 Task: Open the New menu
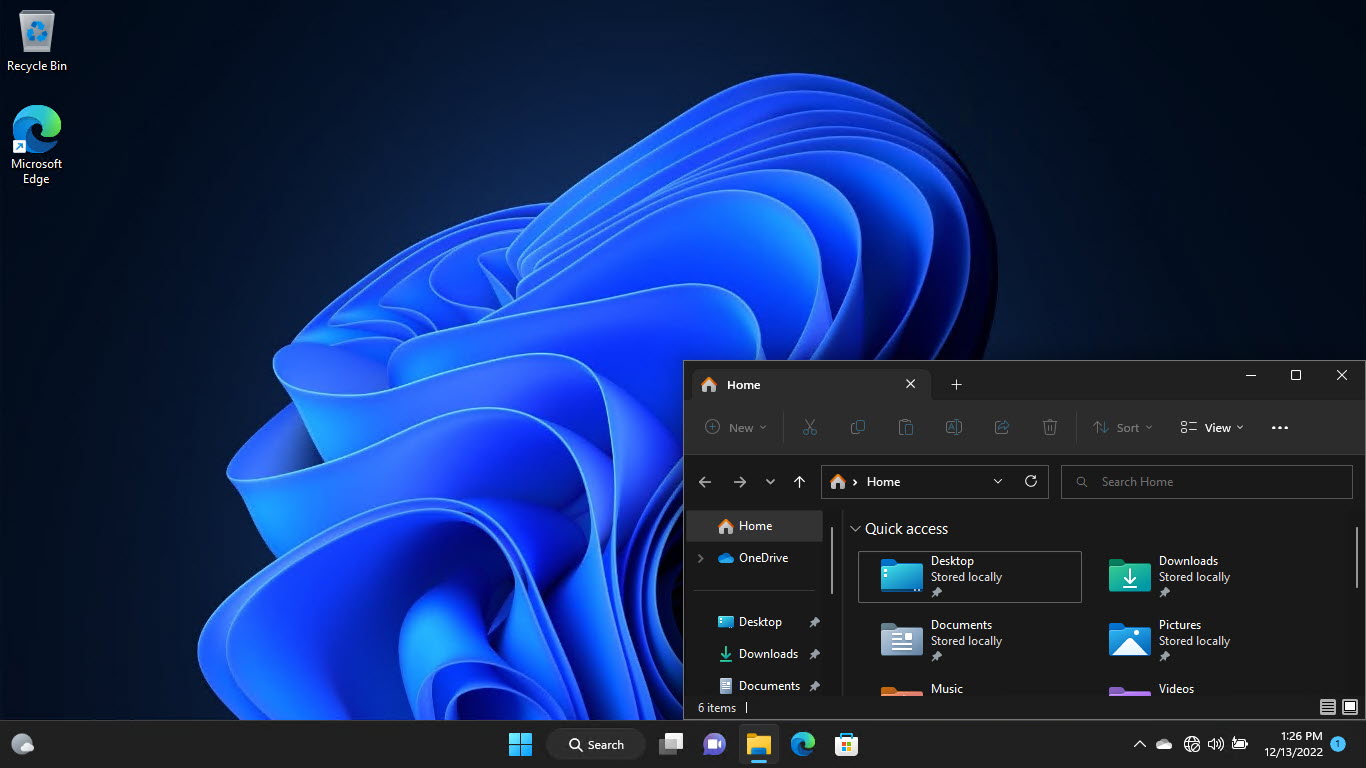pos(735,427)
